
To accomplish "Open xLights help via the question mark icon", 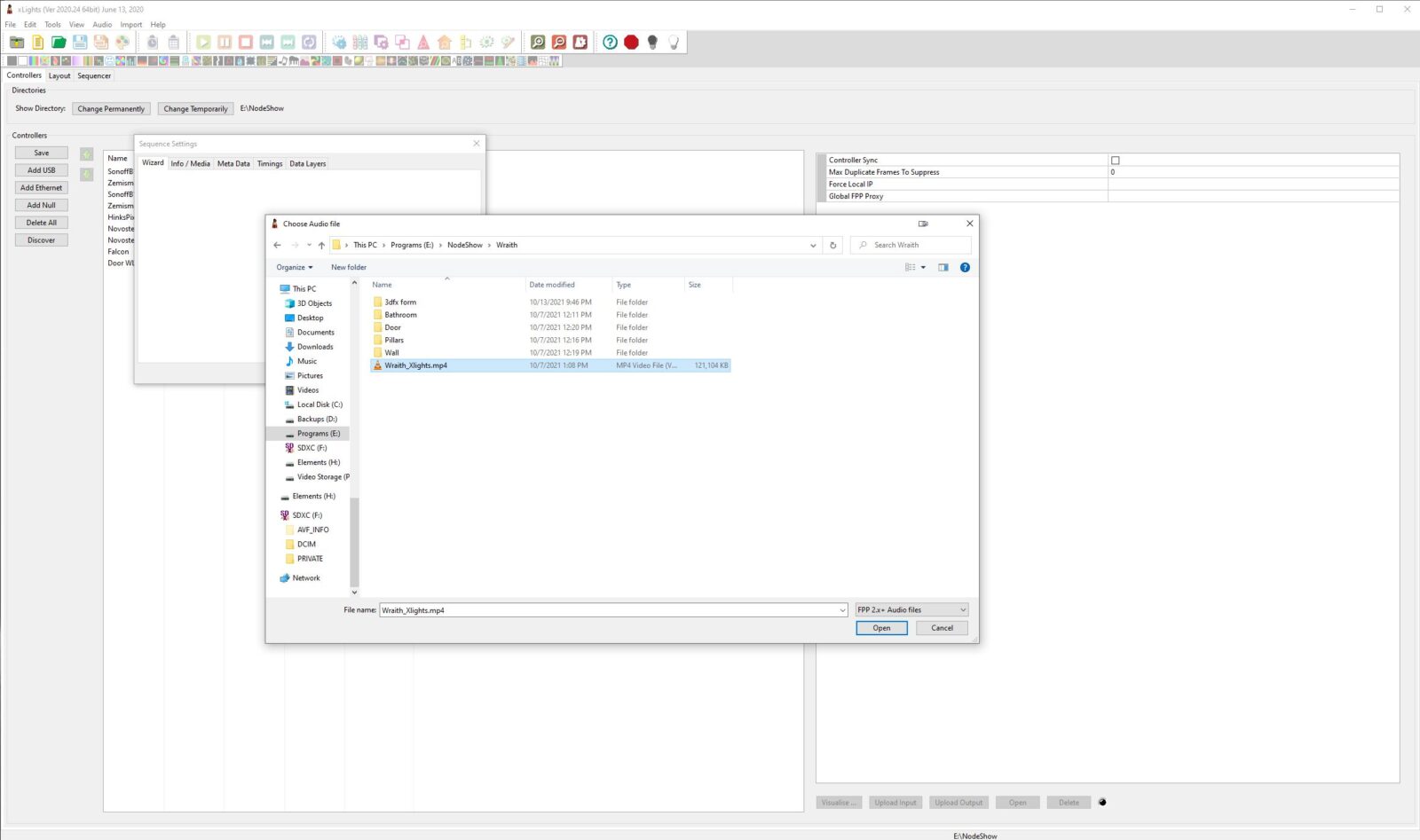I will [610, 42].
